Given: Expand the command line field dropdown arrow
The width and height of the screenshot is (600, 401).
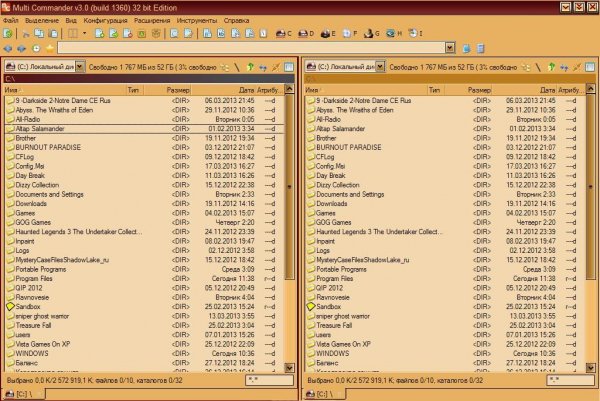Looking at the screenshot, I should pos(450,48).
